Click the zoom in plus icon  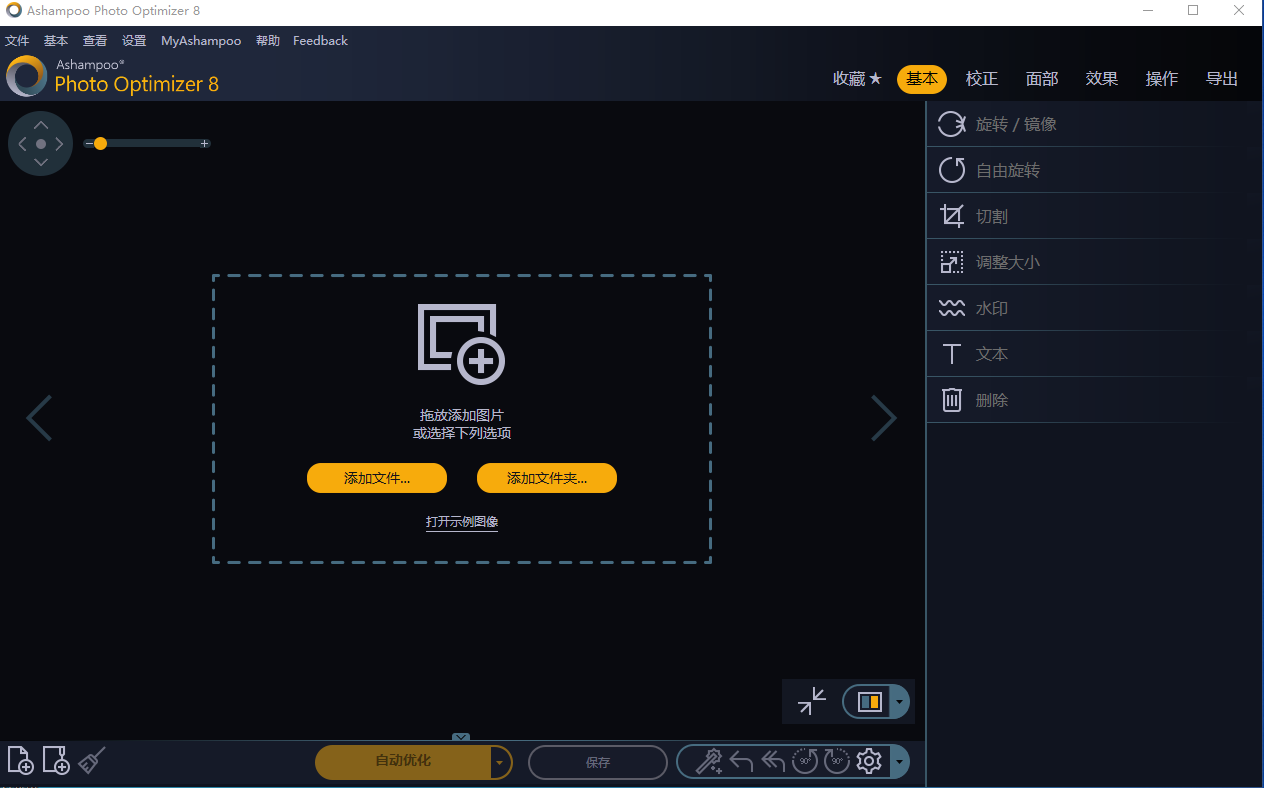tap(205, 144)
